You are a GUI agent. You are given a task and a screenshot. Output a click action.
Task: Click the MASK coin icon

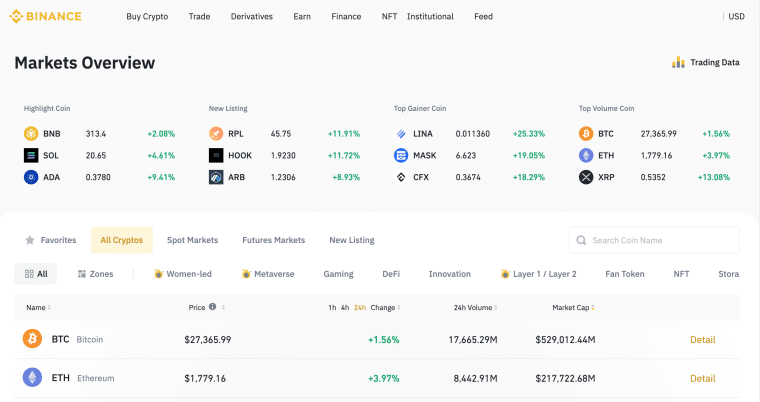[401, 155]
